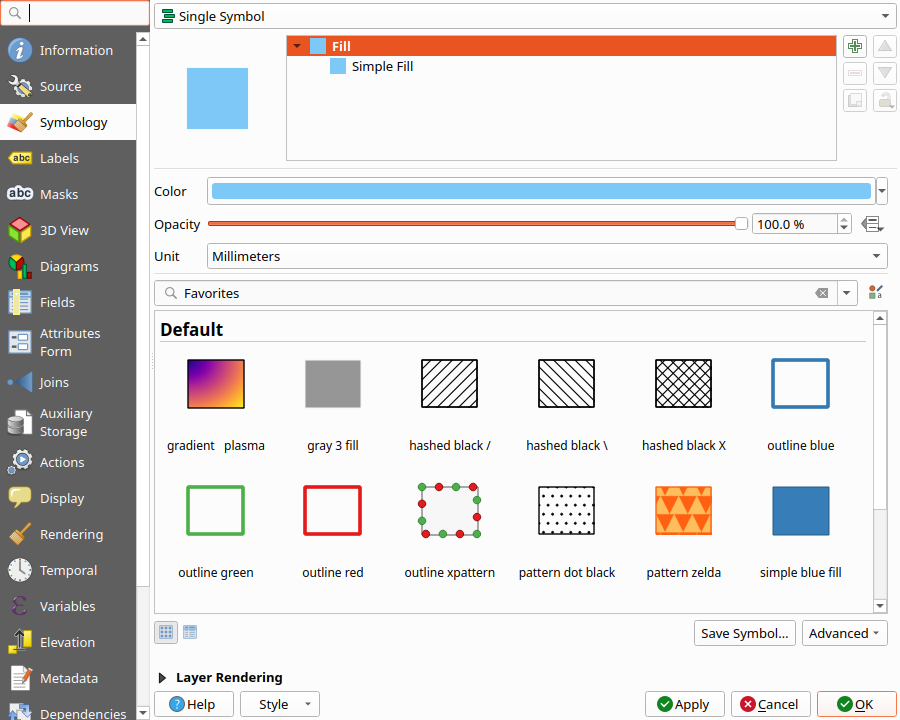Click the Cancel button

tap(770, 704)
